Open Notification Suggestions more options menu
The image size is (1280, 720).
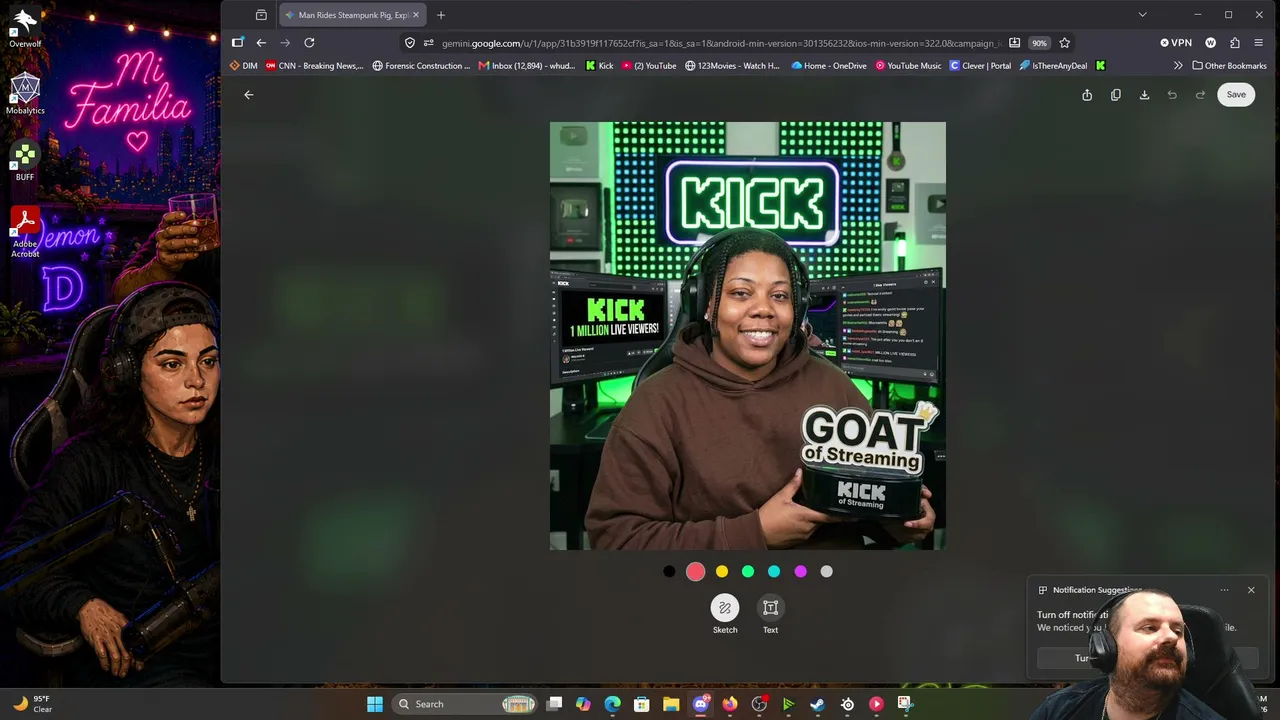tap(1224, 590)
